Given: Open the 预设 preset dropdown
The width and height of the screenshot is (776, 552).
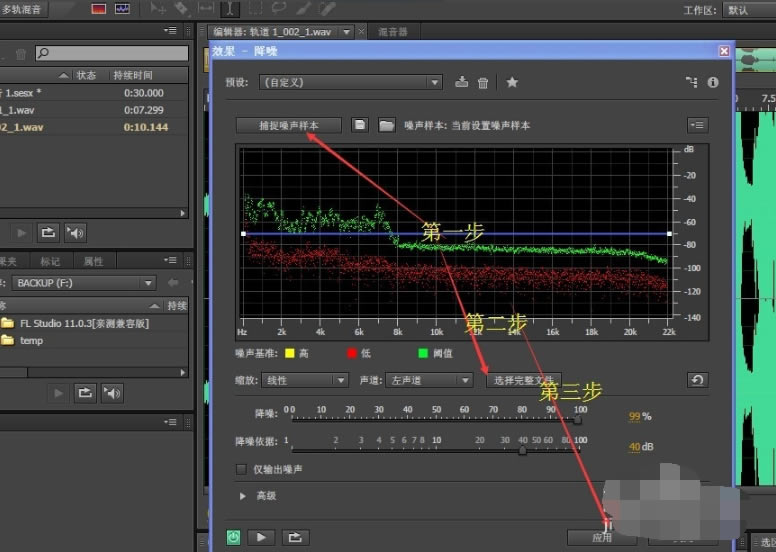Looking at the screenshot, I should pyautogui.click(x=349, y=83).
